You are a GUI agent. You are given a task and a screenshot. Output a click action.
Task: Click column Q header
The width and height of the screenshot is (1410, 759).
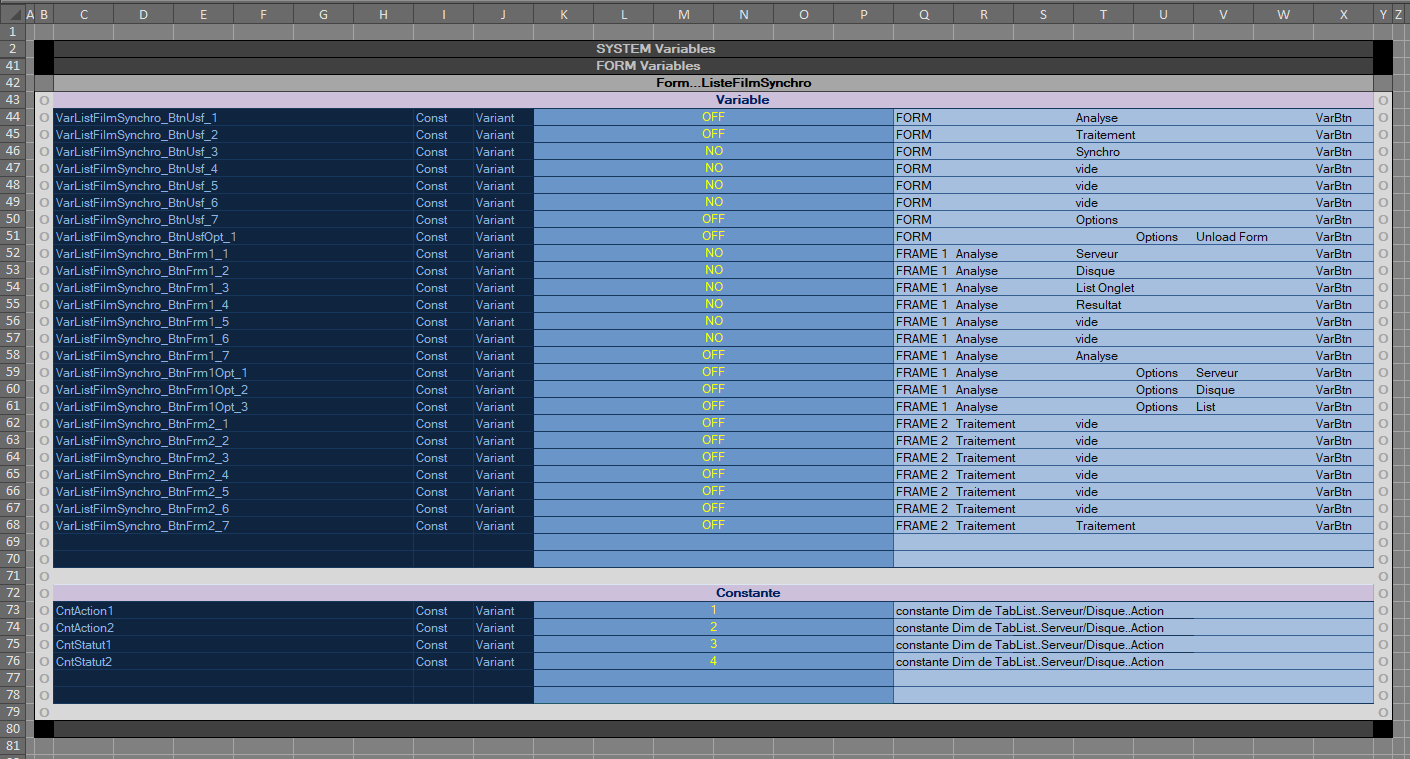923,14
